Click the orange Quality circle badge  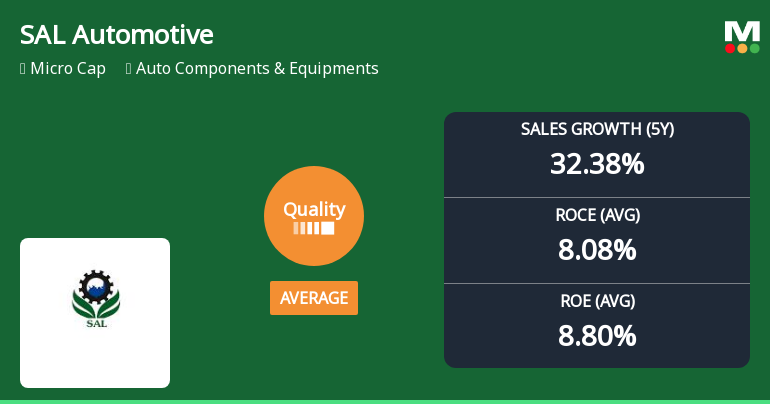pos(314,216)
